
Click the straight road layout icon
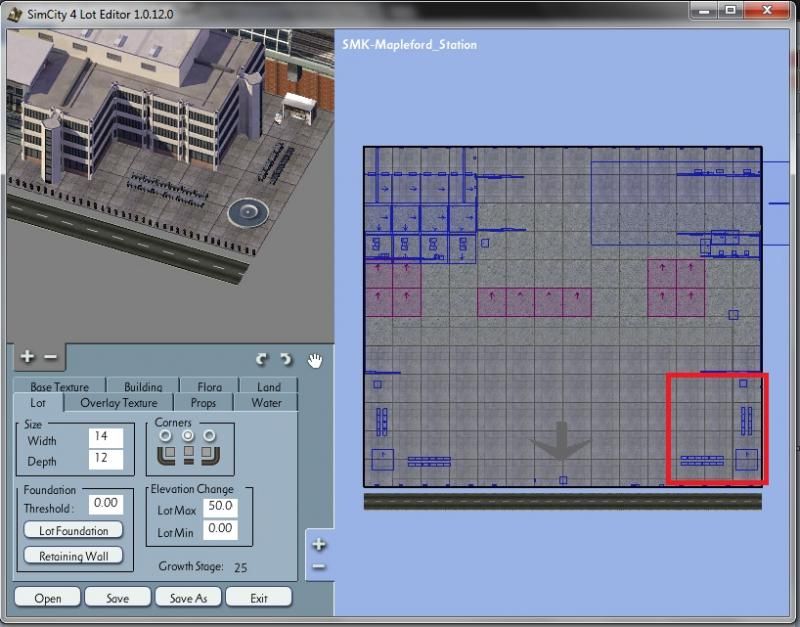point(188,455)
